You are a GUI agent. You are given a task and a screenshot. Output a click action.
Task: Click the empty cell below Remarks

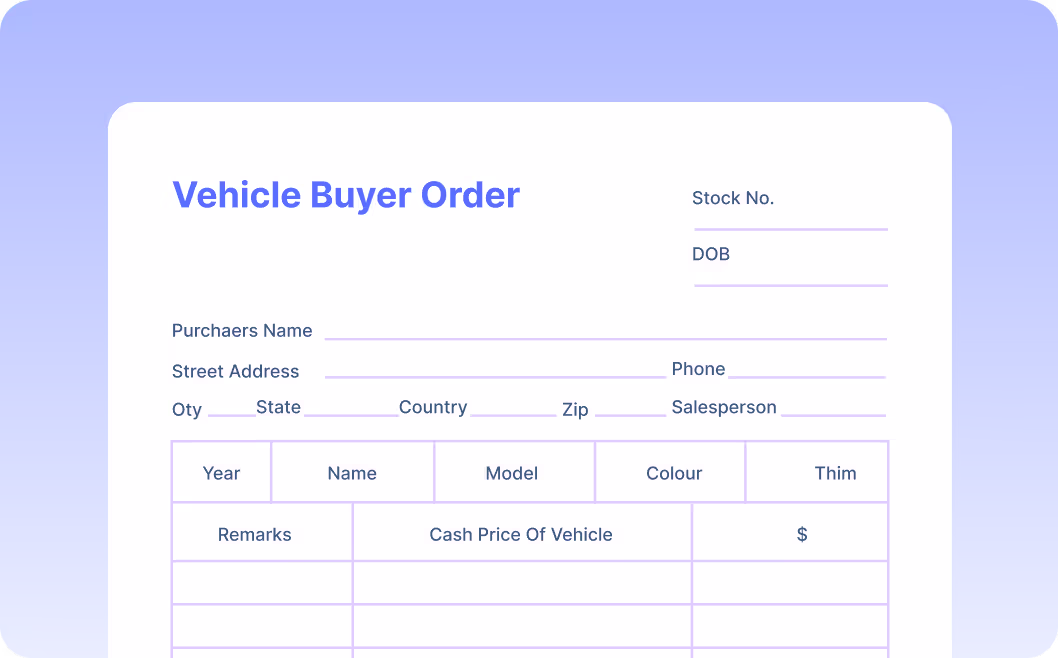point(262,583)
